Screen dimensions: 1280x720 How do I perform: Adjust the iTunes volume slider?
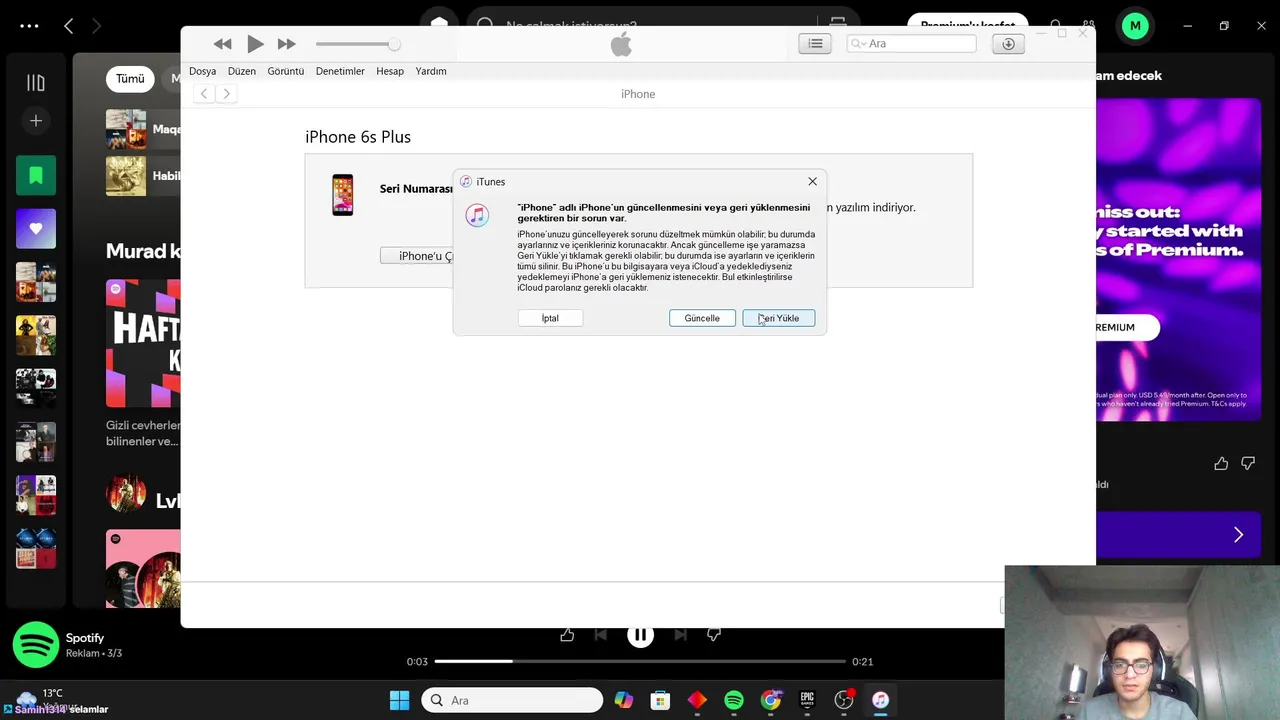(358, 44)
